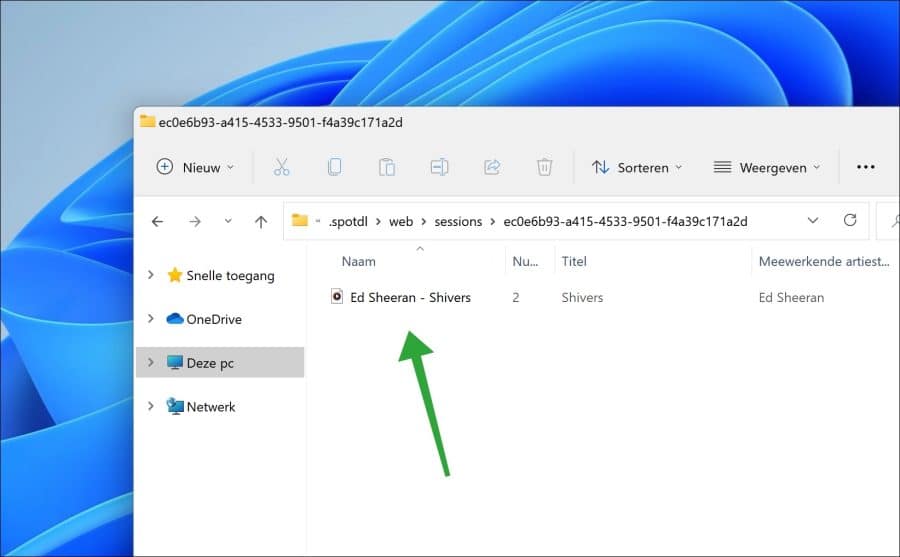Viewport: 900px width, 557px height.
Task: Expand the Deze pc tree node
Action: click(x=150, y=362)
